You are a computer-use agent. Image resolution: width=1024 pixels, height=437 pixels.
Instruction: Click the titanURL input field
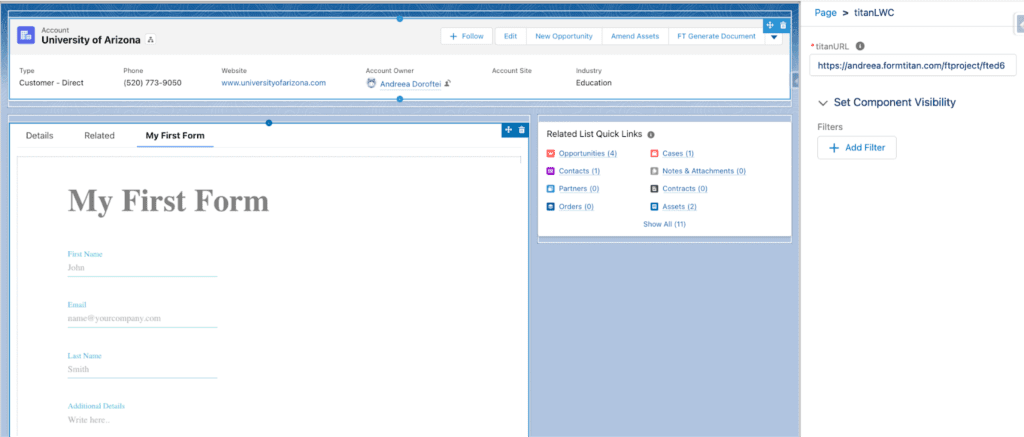click(x=912, y=65)
